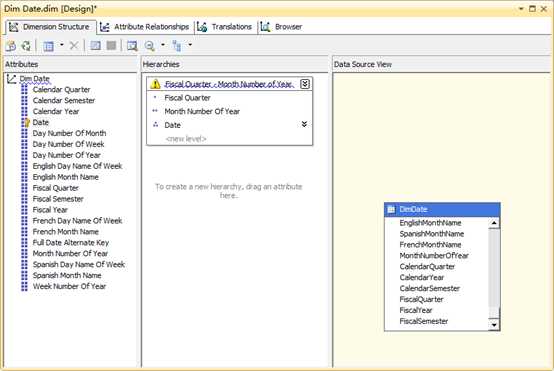554x371 pixels.
Task: Select the Day Number Of Month attribute
Action: (x=69, y=134)
